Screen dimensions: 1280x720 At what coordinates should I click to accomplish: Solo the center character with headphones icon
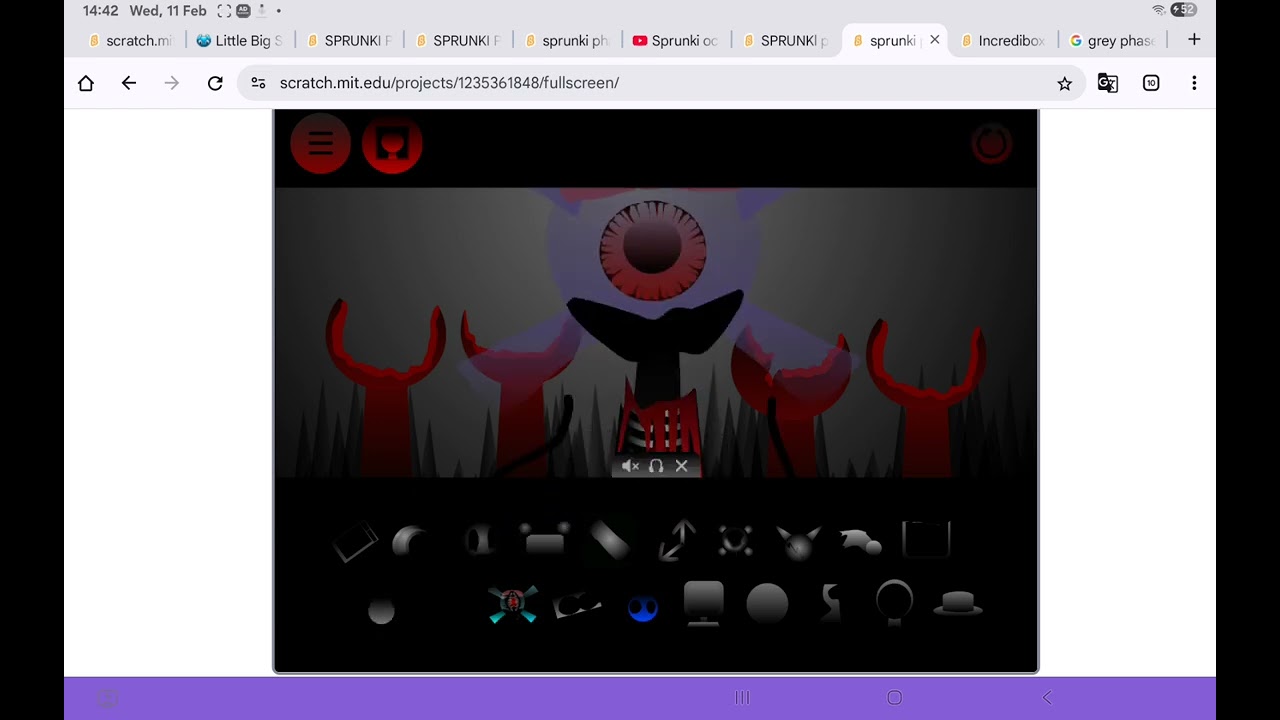(x=656, y=466)
